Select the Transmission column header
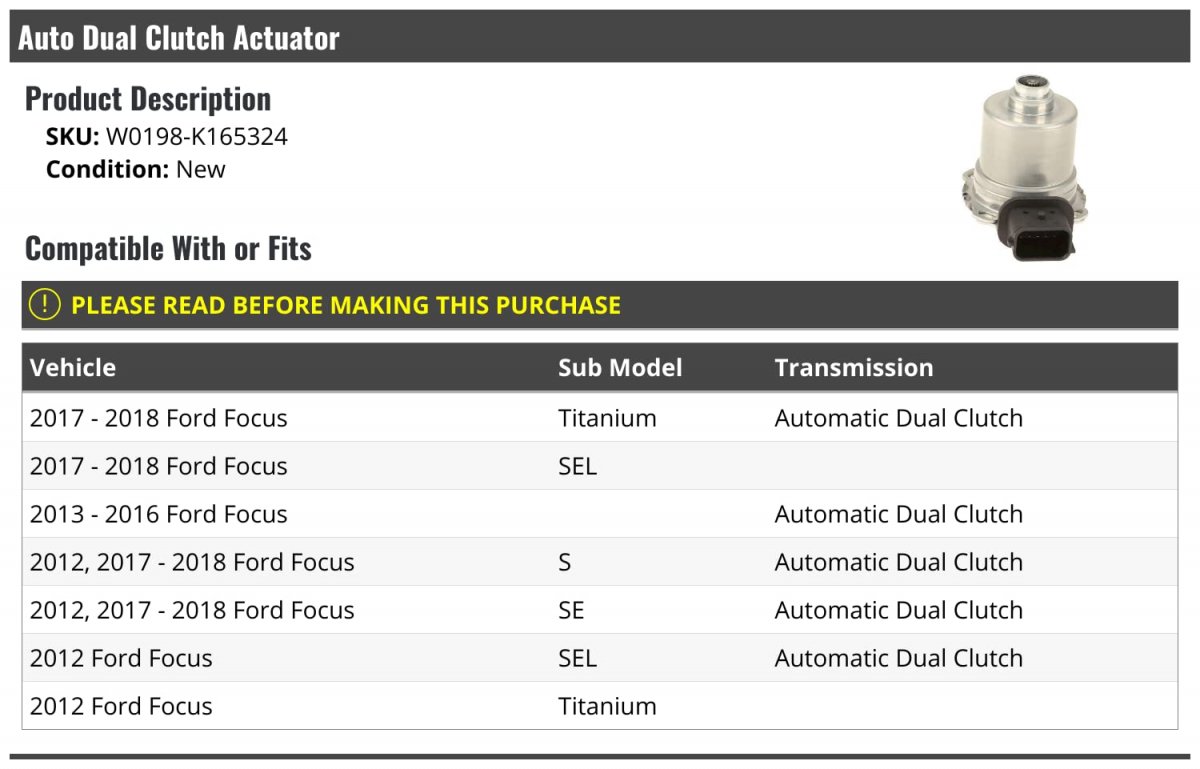Viewport: 1200px width, 769px height. tap(854, 367)
